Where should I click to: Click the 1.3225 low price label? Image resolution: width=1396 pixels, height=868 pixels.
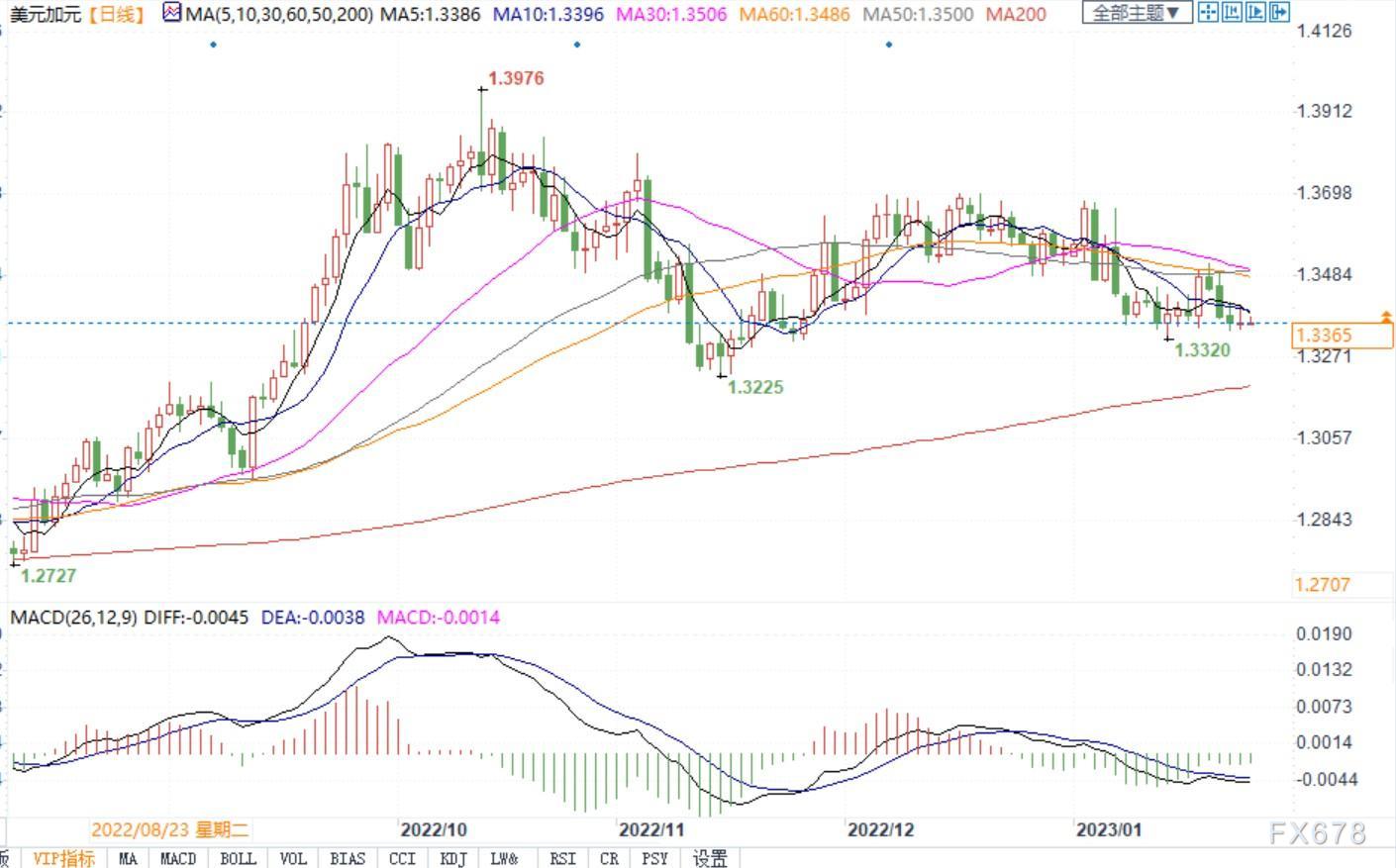tap(755, 387)
